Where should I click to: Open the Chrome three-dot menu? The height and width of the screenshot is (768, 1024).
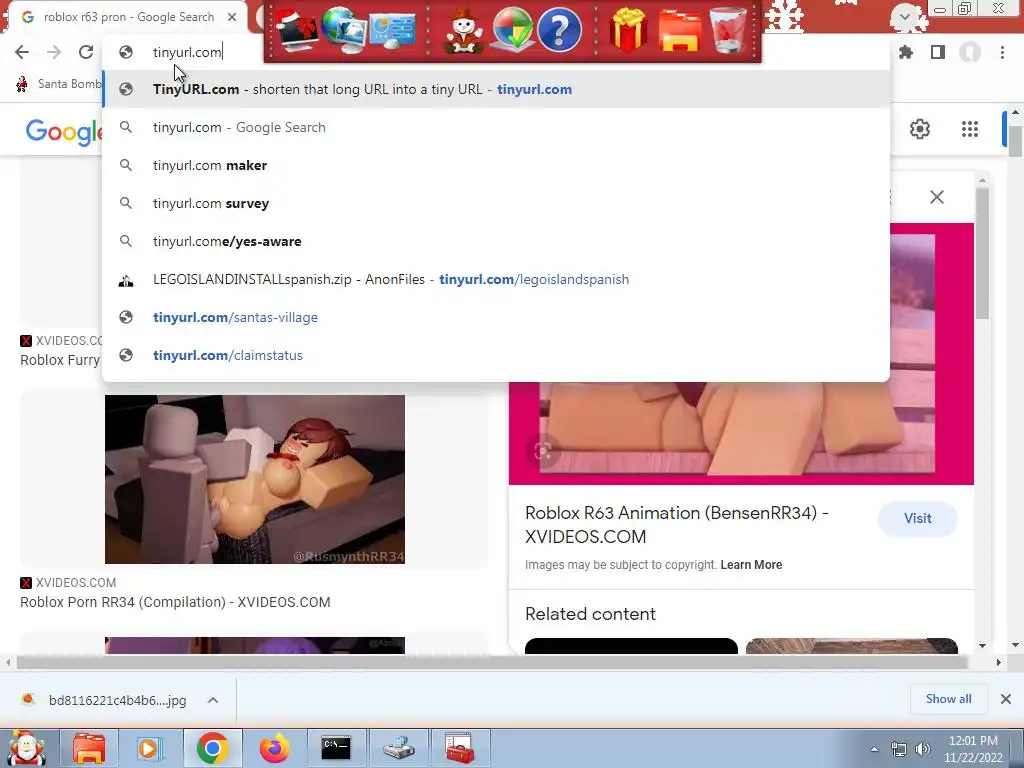point(1002,52)
